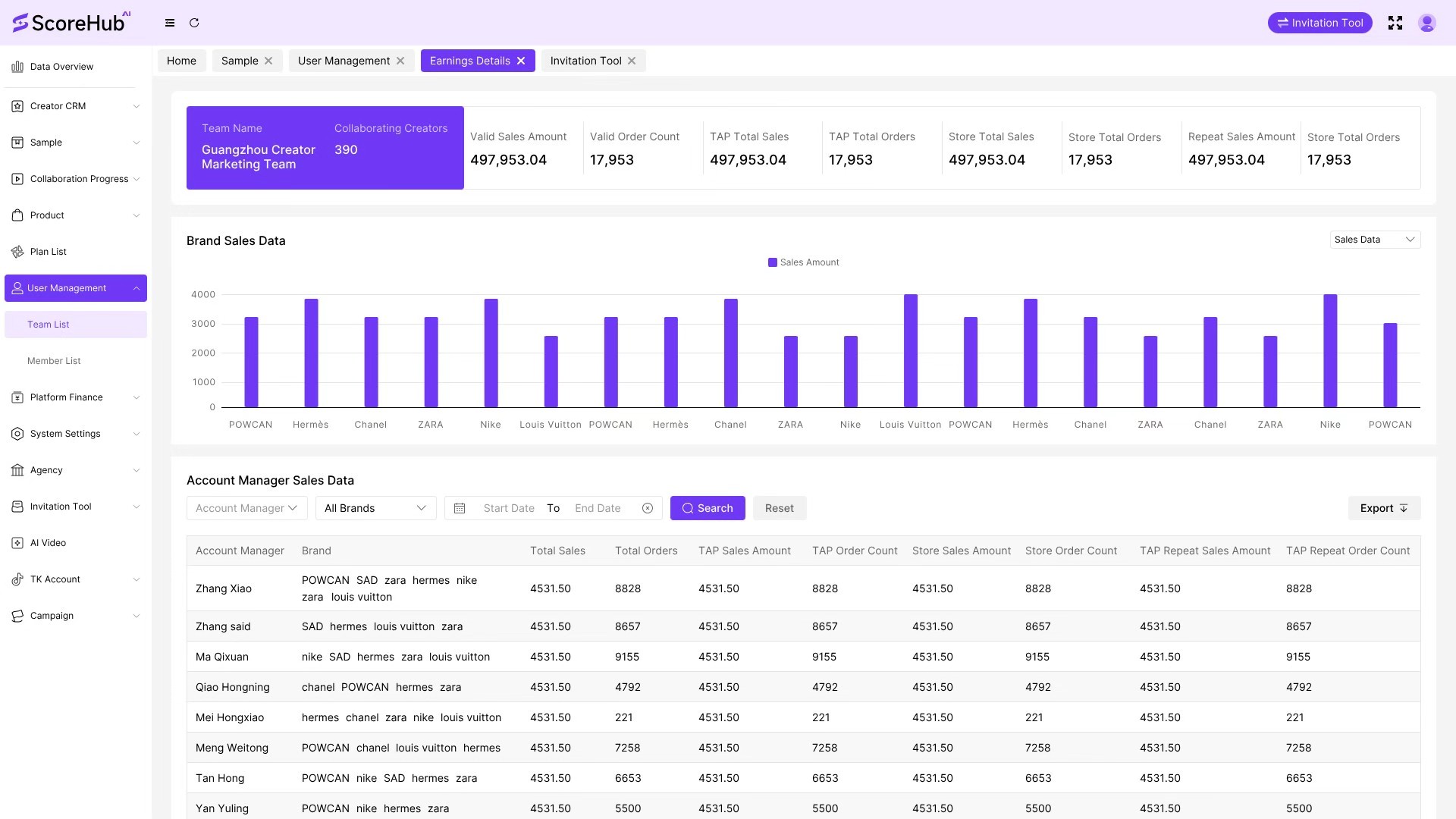Click the Platform Finance icon
Image resolution: width=1456 pixels, height=819 pixels.
pos(17,397)
